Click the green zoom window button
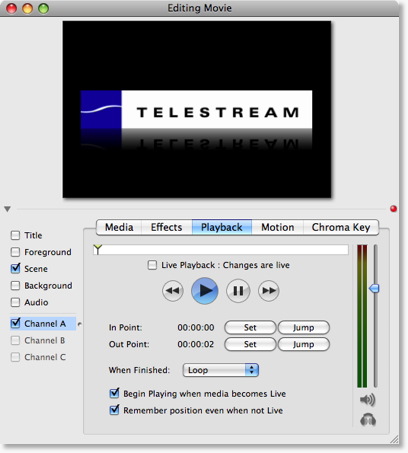The width and height of the screenshot is (408, 453). click(43, 8)
